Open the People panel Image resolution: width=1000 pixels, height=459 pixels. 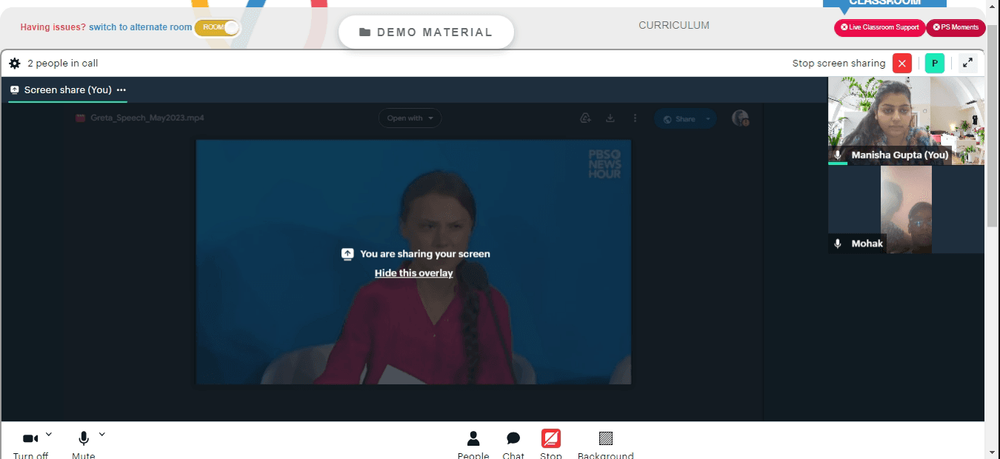coord(473,445)
